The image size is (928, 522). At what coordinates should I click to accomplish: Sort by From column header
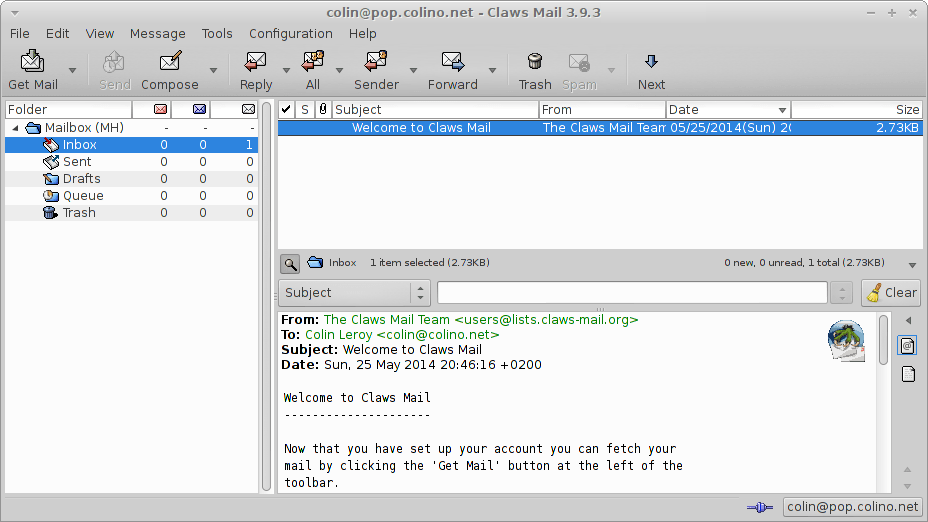pos(602,109)
